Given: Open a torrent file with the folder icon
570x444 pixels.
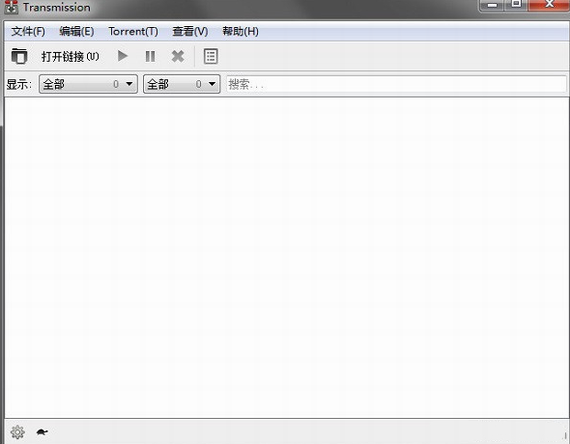Looking at the screenshot, I should [x=19, y=56].
